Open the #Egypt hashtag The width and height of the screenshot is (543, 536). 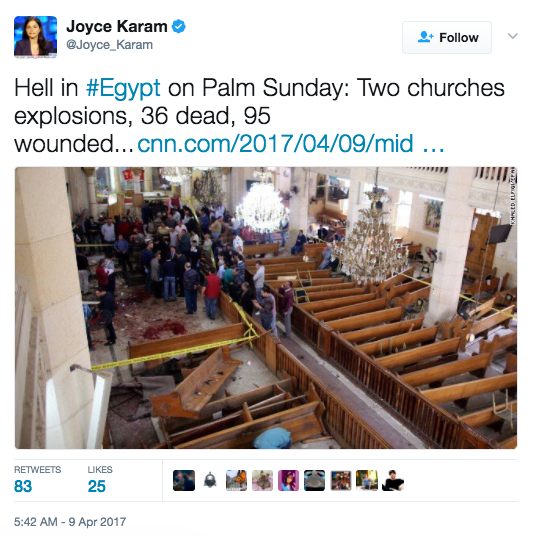[123, 89]
